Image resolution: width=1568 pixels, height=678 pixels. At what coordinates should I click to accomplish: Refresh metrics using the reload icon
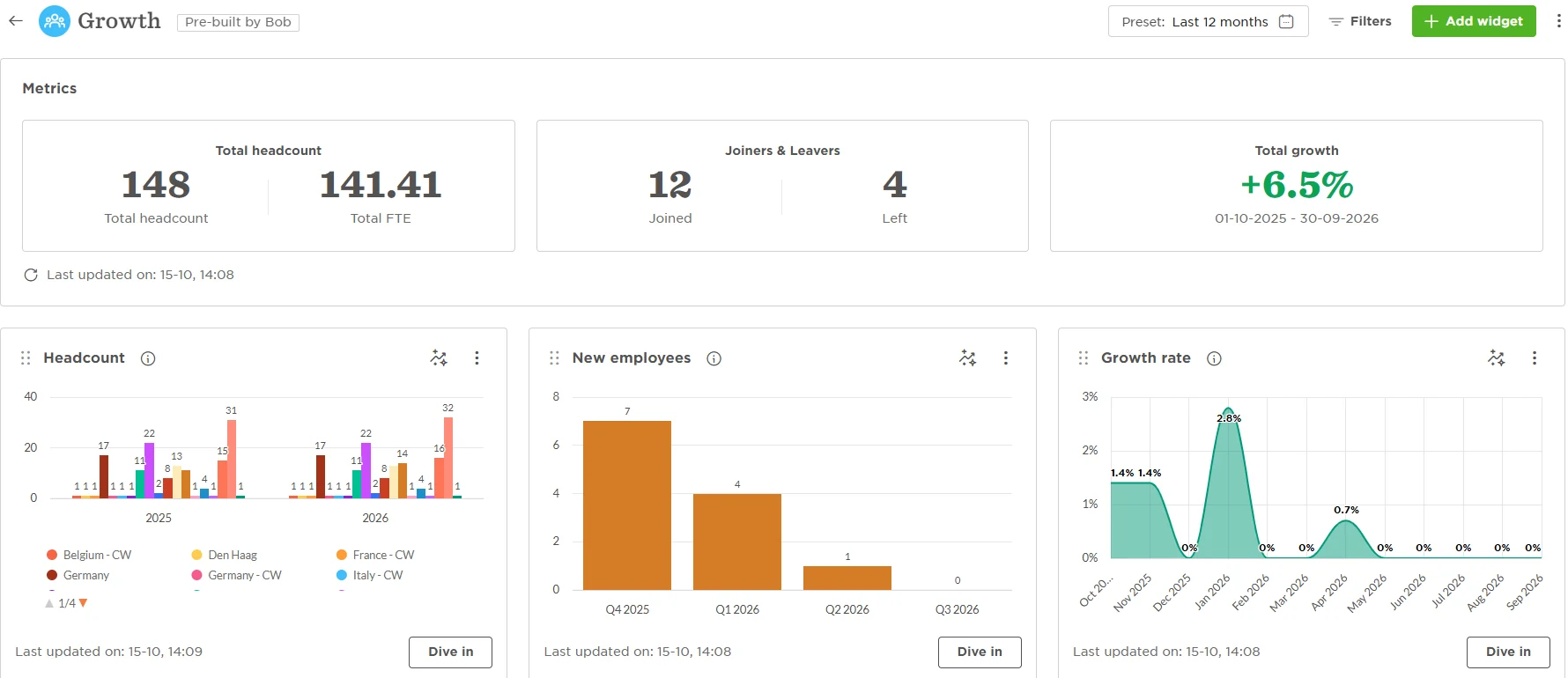(31, 275)
